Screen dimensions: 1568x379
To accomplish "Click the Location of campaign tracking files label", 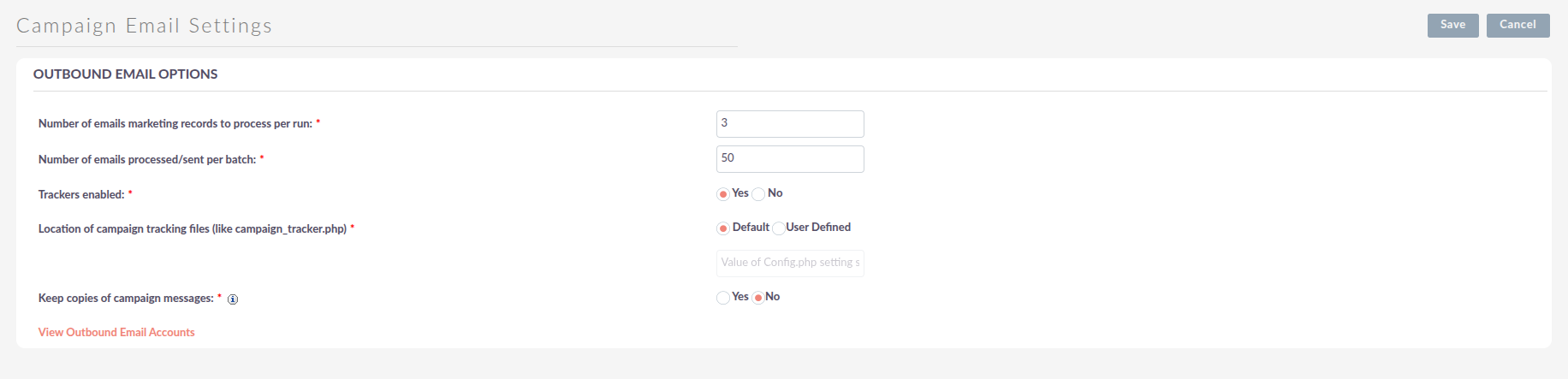I will [x=192, y=229].
